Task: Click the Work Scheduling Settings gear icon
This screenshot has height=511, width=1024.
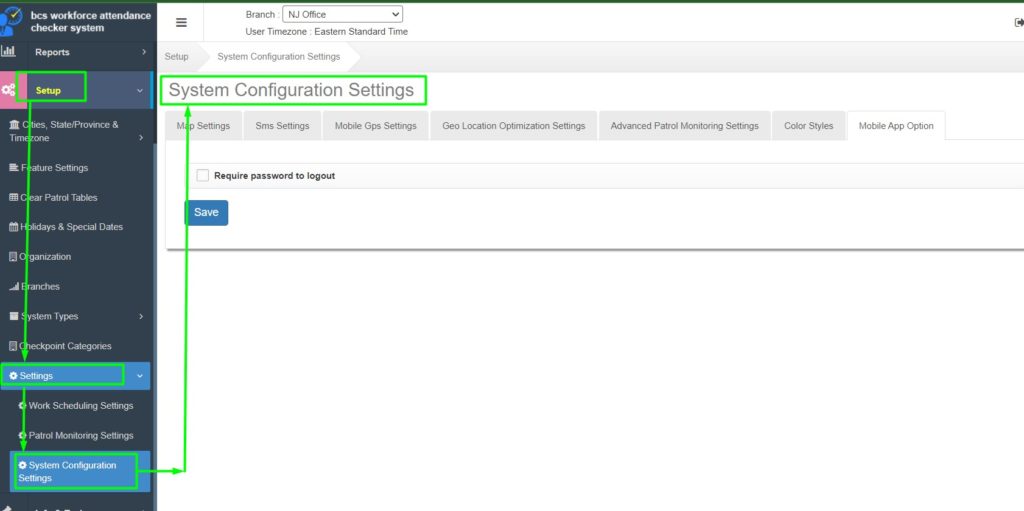Action: [22, 406]
